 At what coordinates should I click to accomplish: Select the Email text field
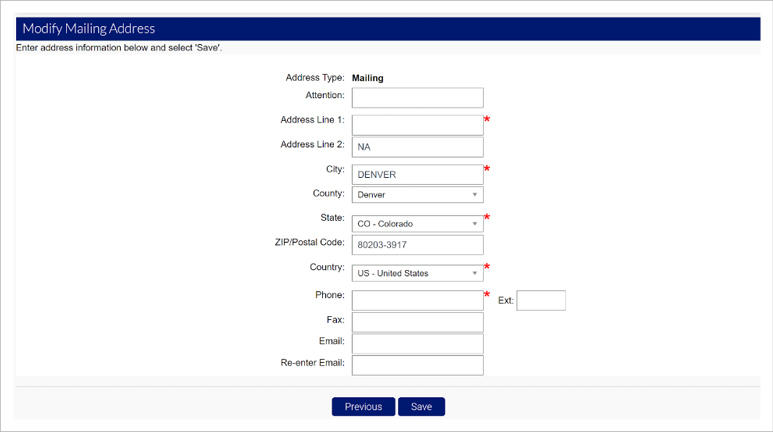(x=417, y=343)
